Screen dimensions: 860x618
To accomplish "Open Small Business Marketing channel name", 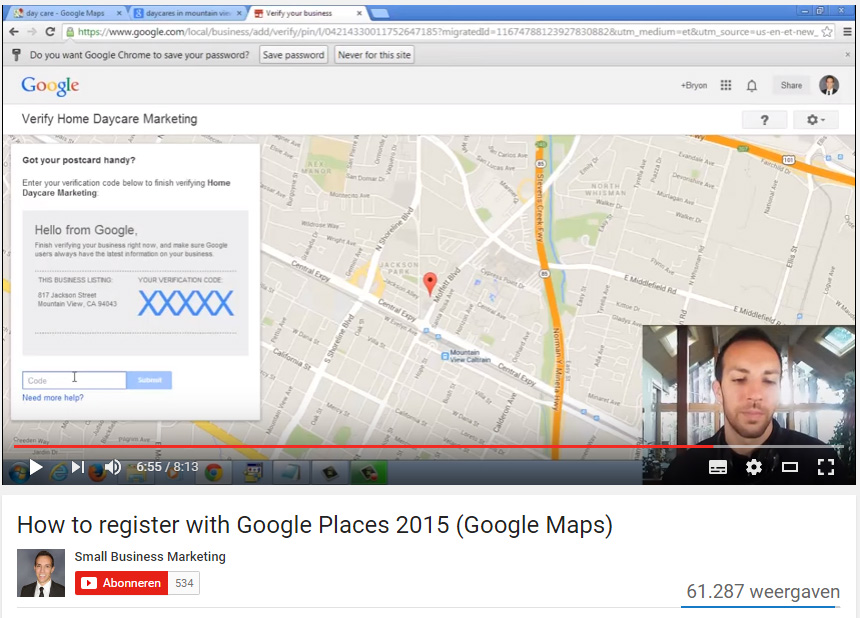I will 150,557.
